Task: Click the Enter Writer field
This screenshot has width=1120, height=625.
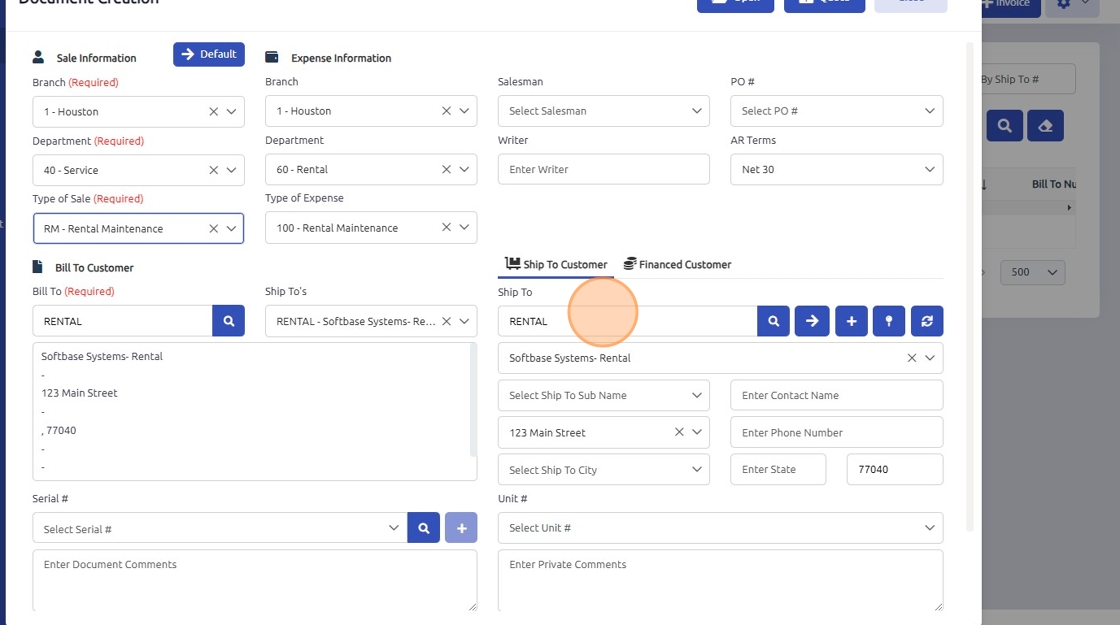Action: tap(604, 169)
